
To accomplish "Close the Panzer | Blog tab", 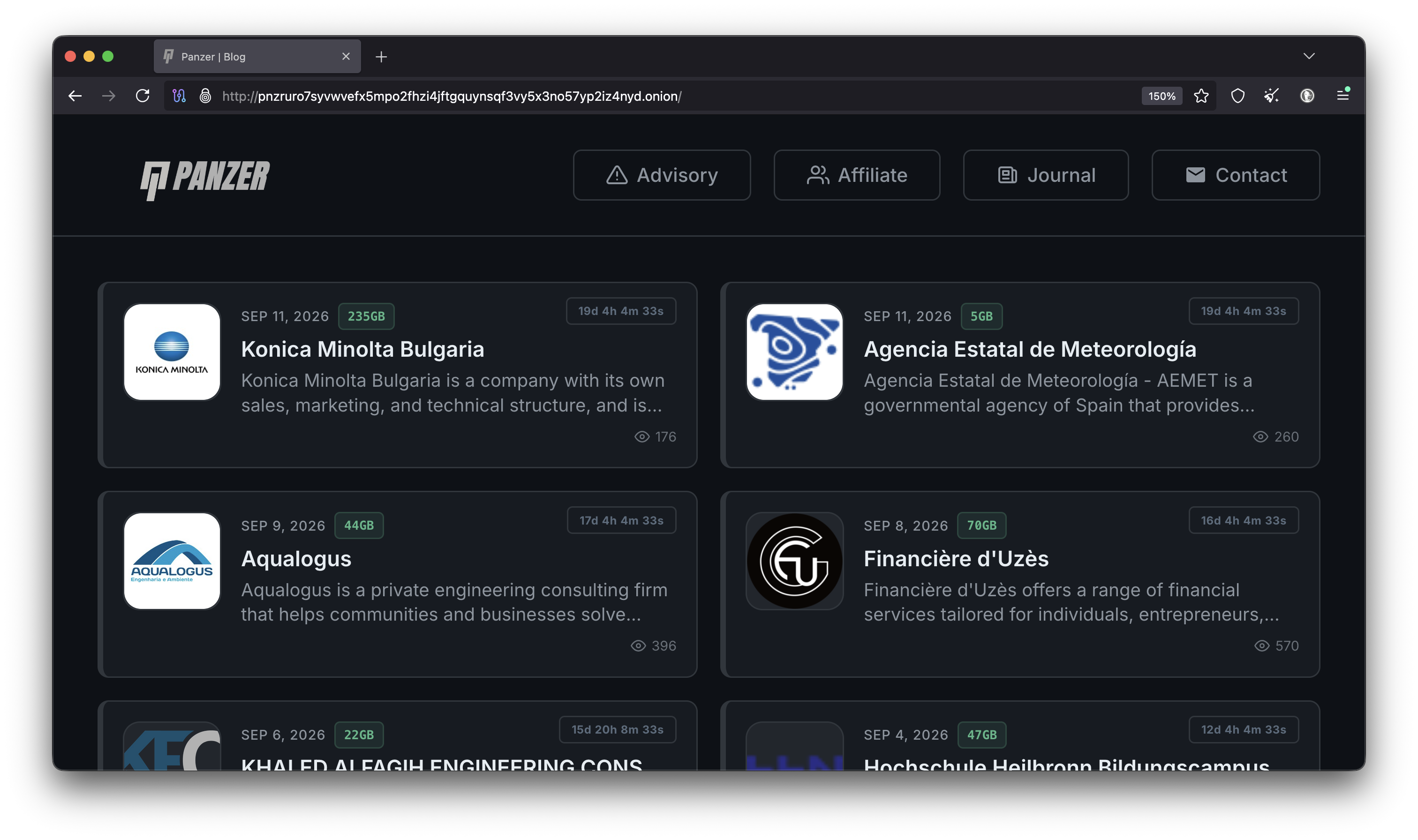I will tap(346, 57).
